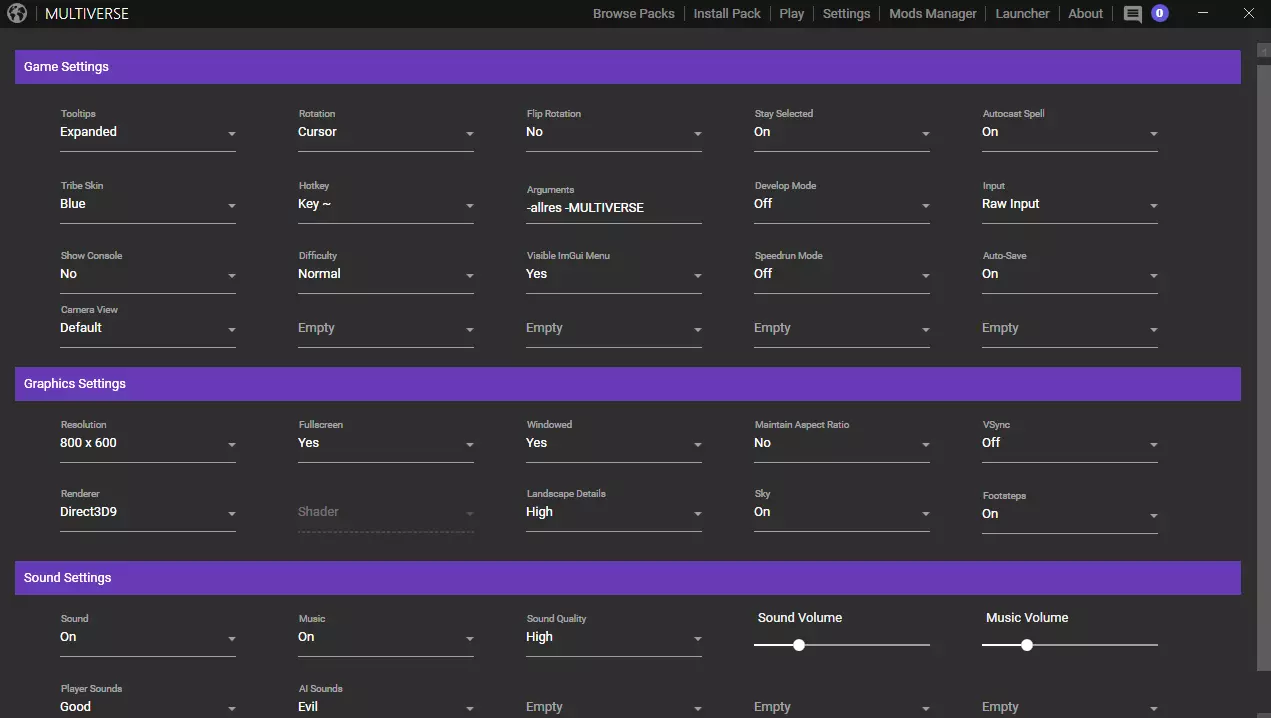Open the Hotkey dropdown

tap(386, 204)
